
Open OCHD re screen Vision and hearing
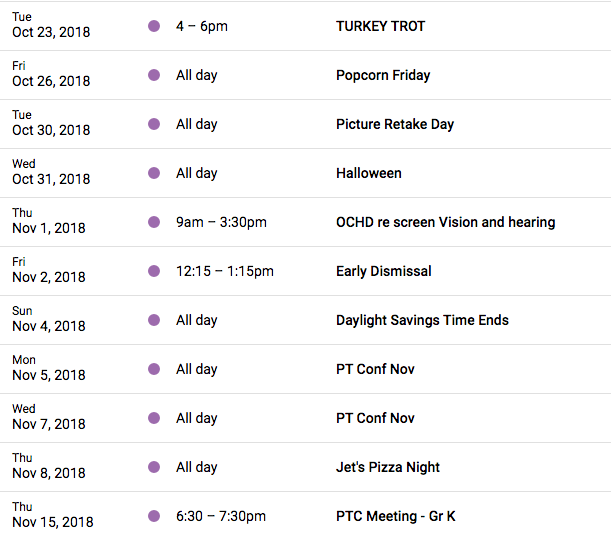[445, 222]
